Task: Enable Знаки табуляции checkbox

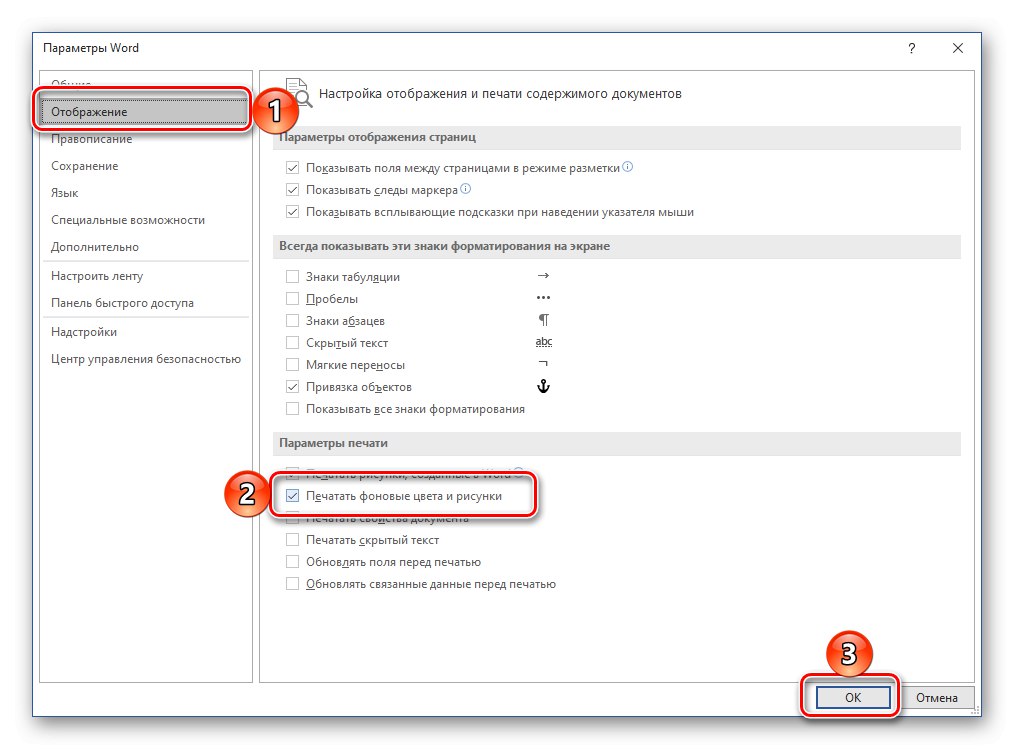Action: 292,277
